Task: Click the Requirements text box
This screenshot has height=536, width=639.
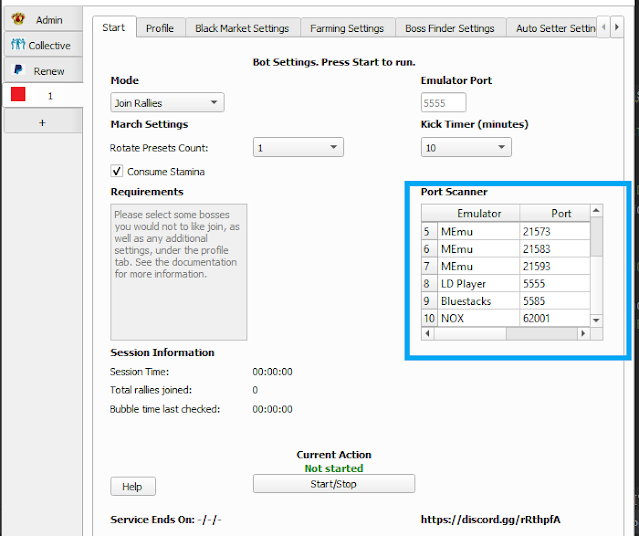Action: pos(178,272)
